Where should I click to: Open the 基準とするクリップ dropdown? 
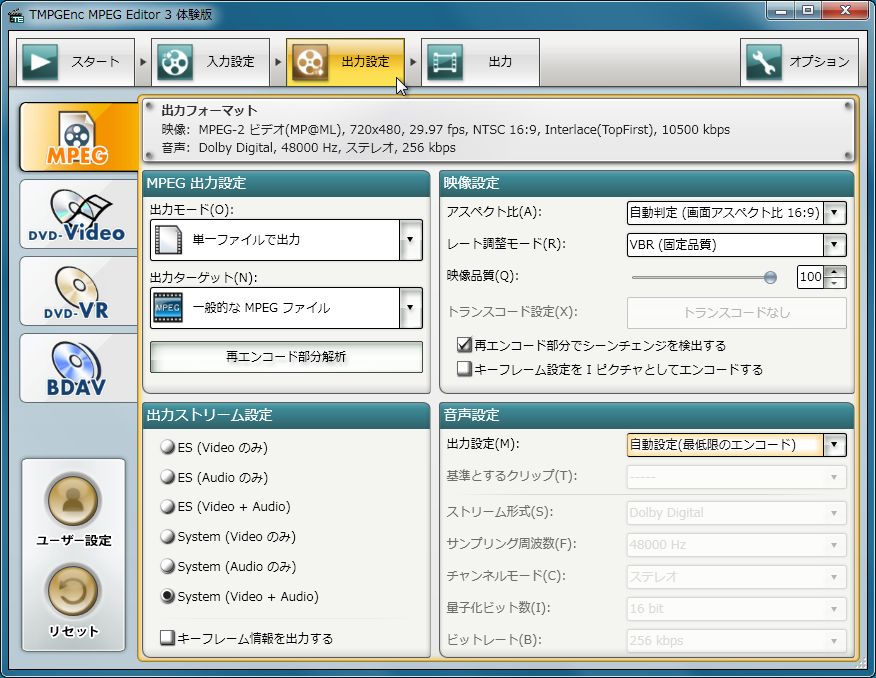(x=834, y=478)
